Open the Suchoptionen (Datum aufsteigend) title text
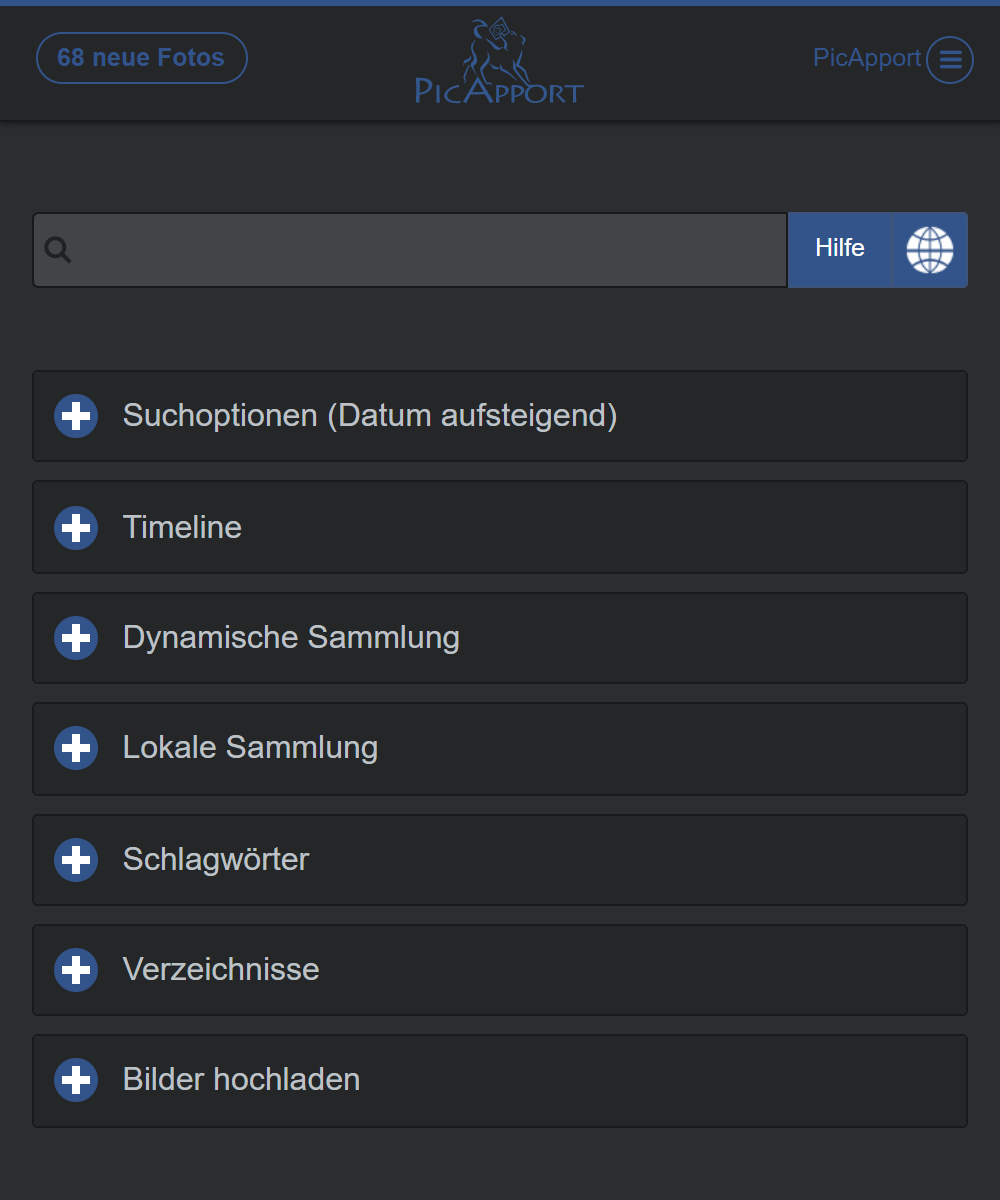The height and width of the screenshot is (1200, 1000). tap(370, 416)
